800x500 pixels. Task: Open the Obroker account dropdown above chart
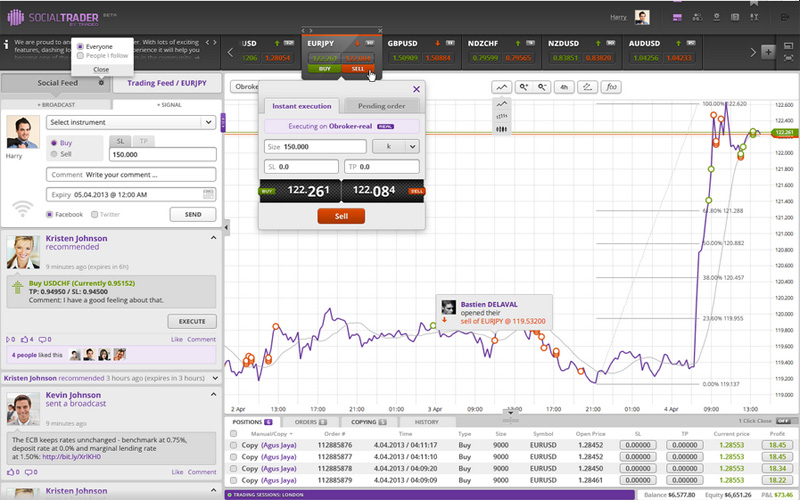tap(245, 87)
